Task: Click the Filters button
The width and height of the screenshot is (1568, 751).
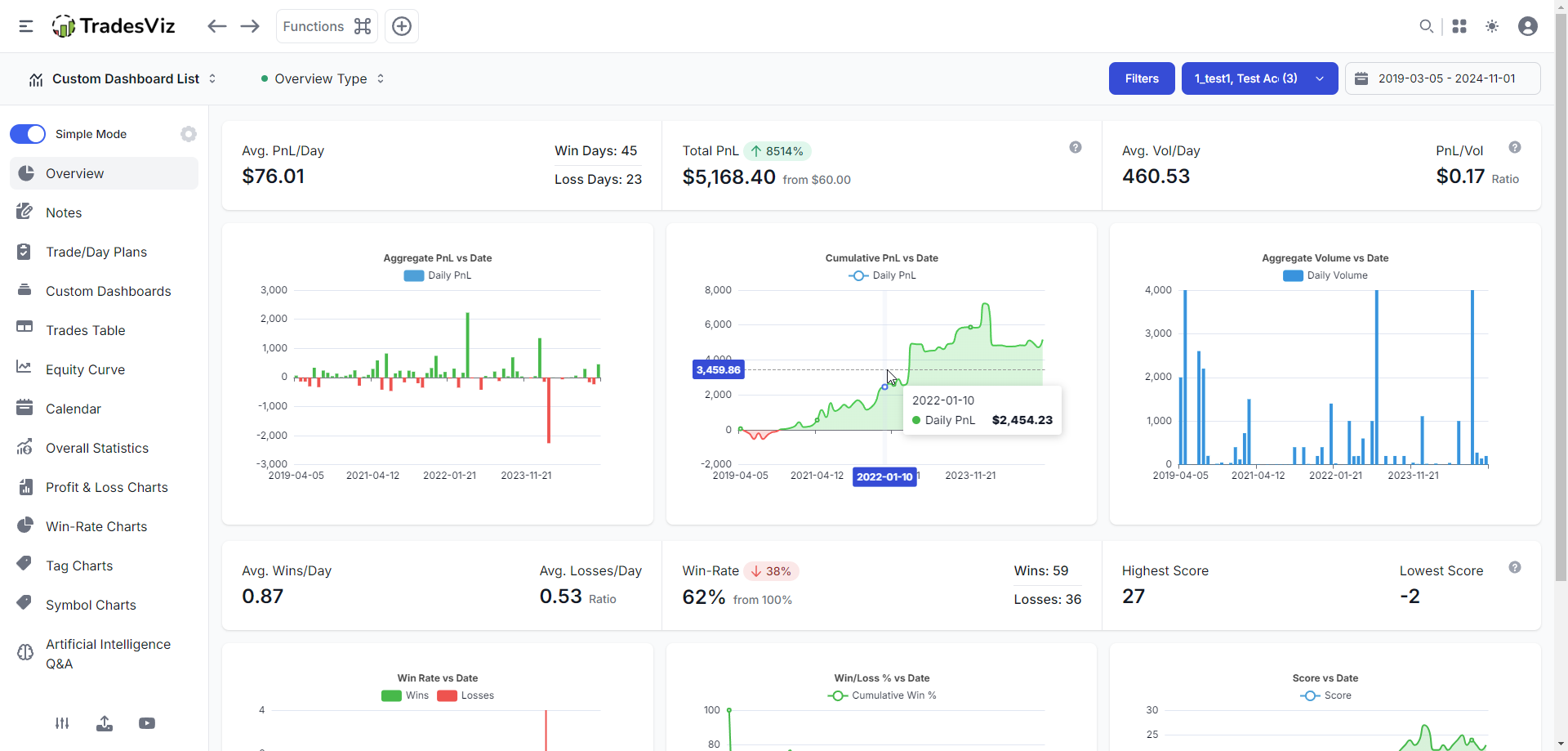Action: pos(1142,78)
